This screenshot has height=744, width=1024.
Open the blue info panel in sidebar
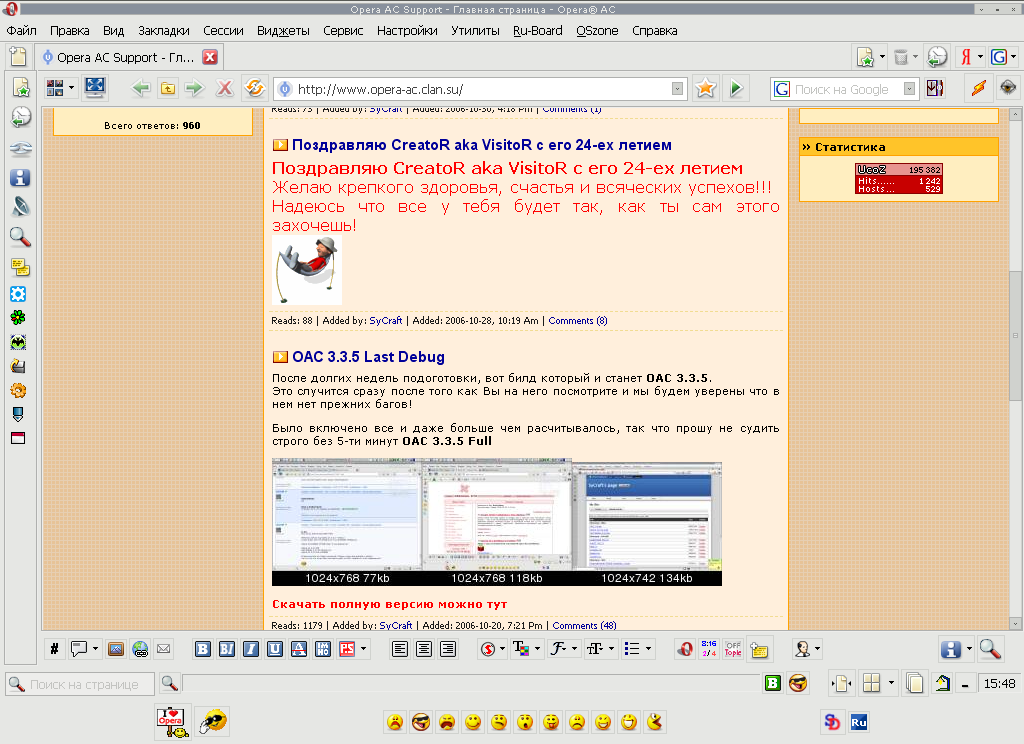[20, 178]
